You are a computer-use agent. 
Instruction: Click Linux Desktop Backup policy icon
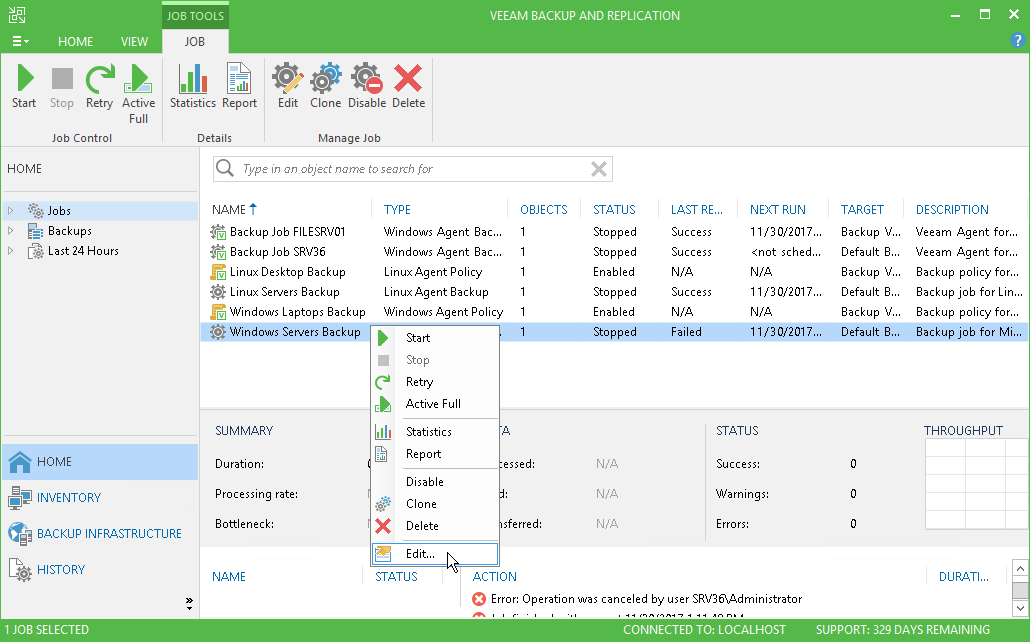tap(217, 272)
